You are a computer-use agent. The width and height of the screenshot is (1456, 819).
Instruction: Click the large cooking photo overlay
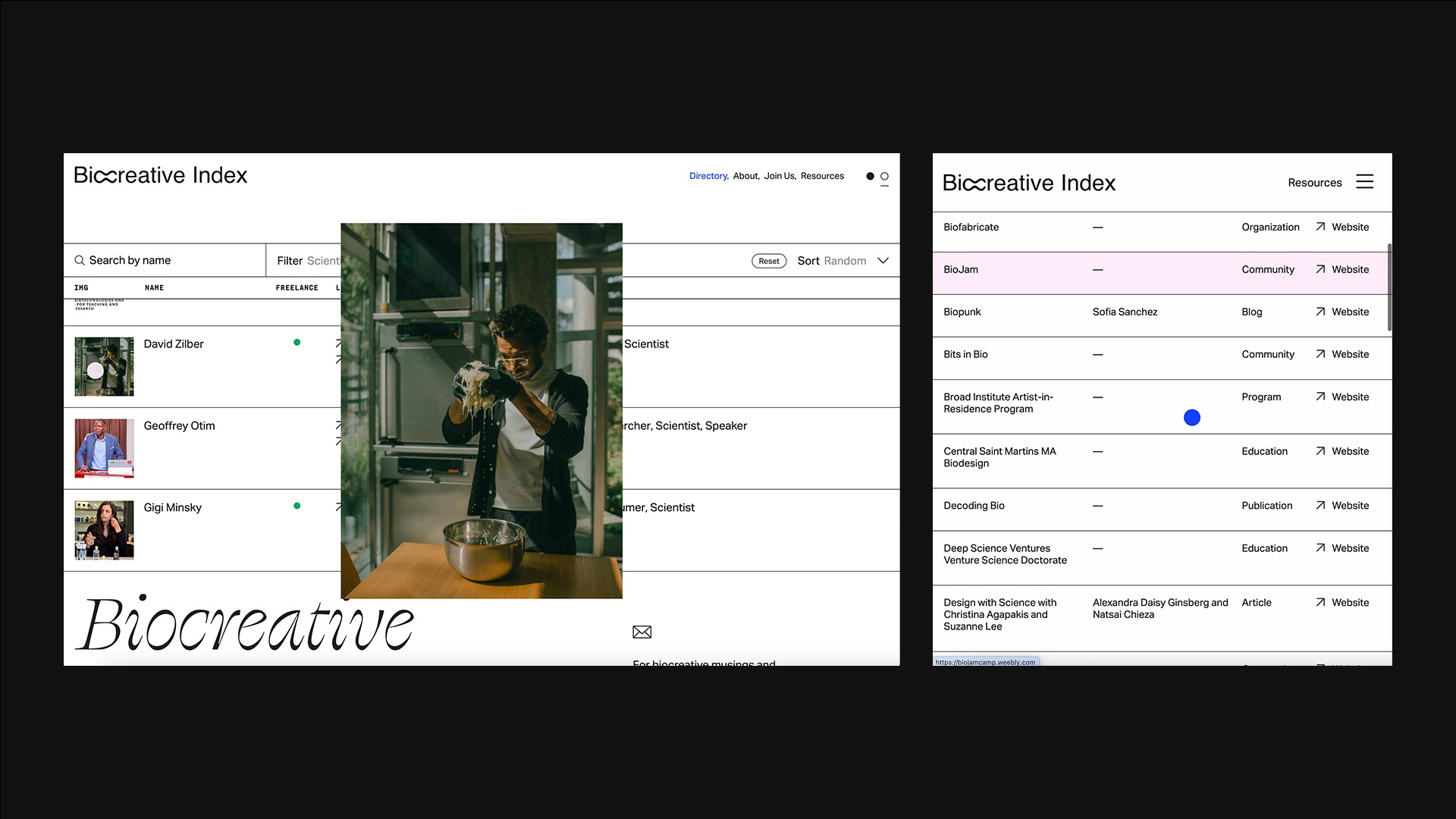[482, 410]
